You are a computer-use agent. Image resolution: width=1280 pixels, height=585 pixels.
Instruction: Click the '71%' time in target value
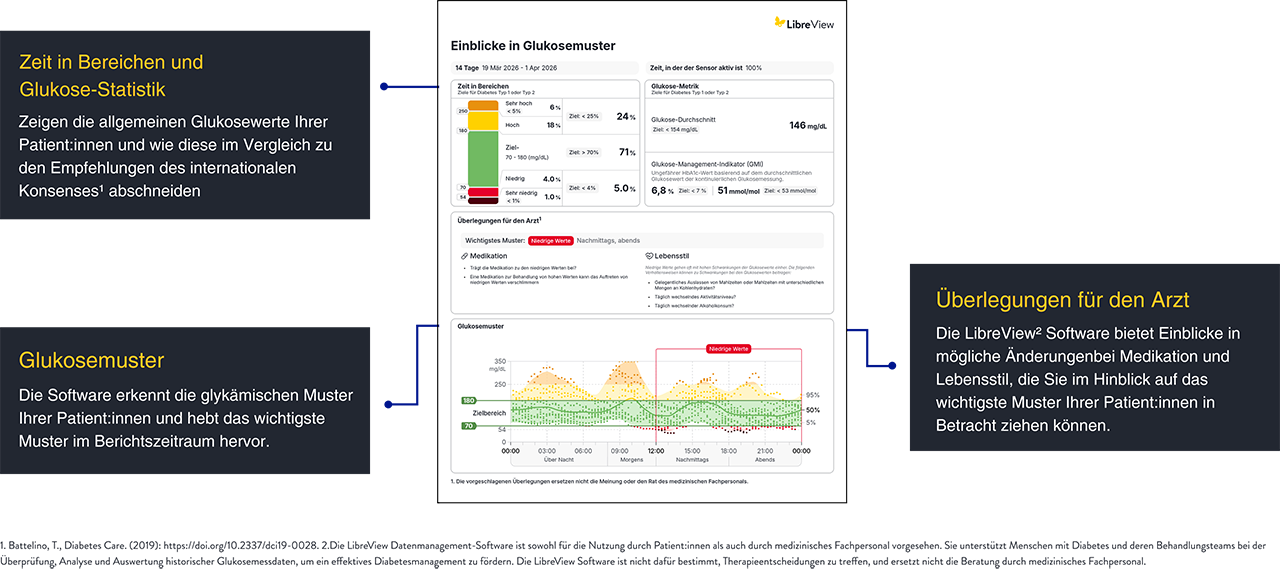(x=627, y=152)
